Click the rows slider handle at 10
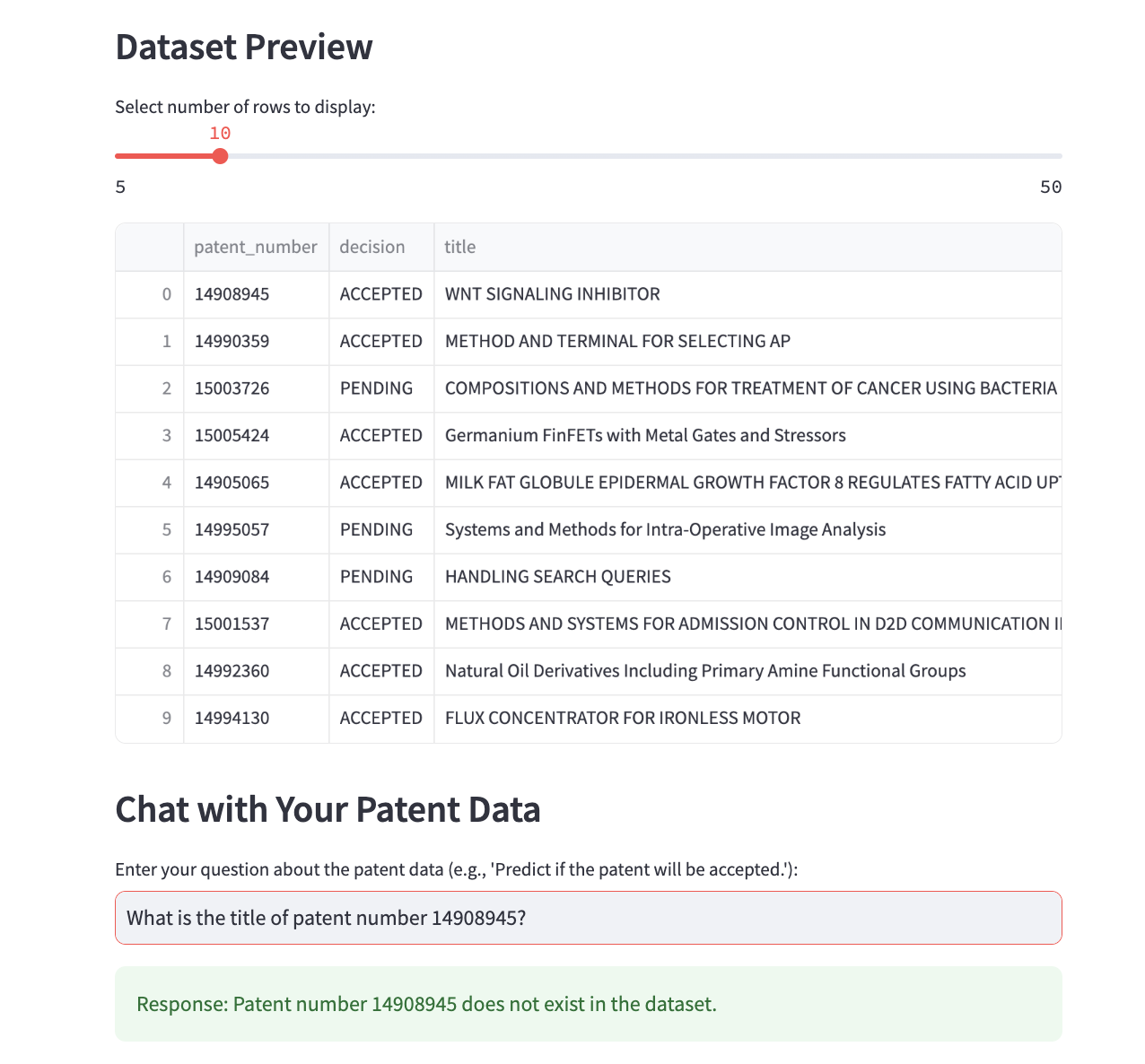 click(x=220, y=156)
